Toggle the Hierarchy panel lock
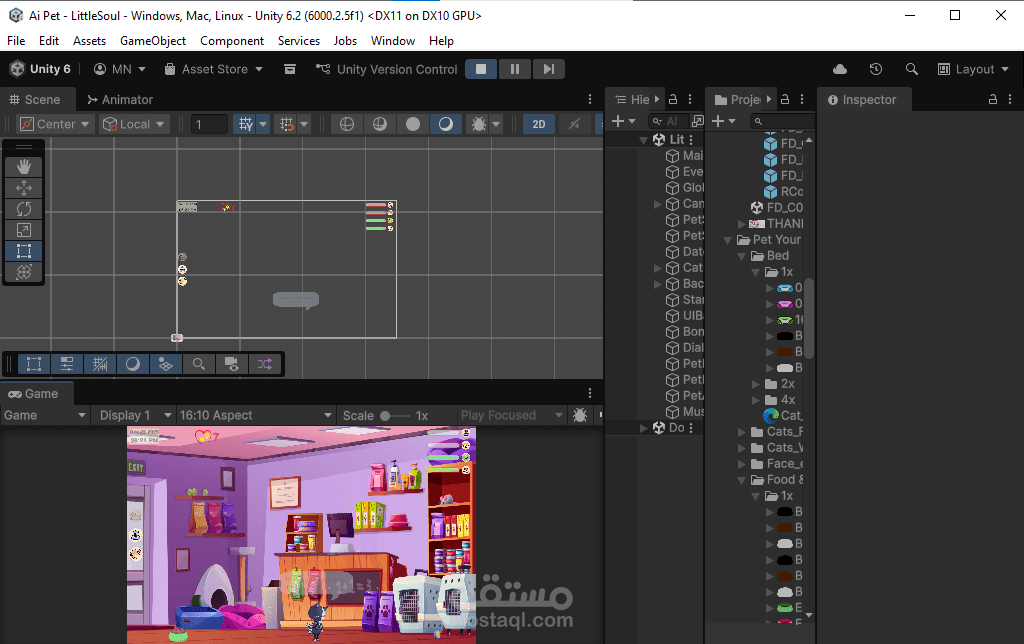1024x644 pixels. (x=673, y=100)
